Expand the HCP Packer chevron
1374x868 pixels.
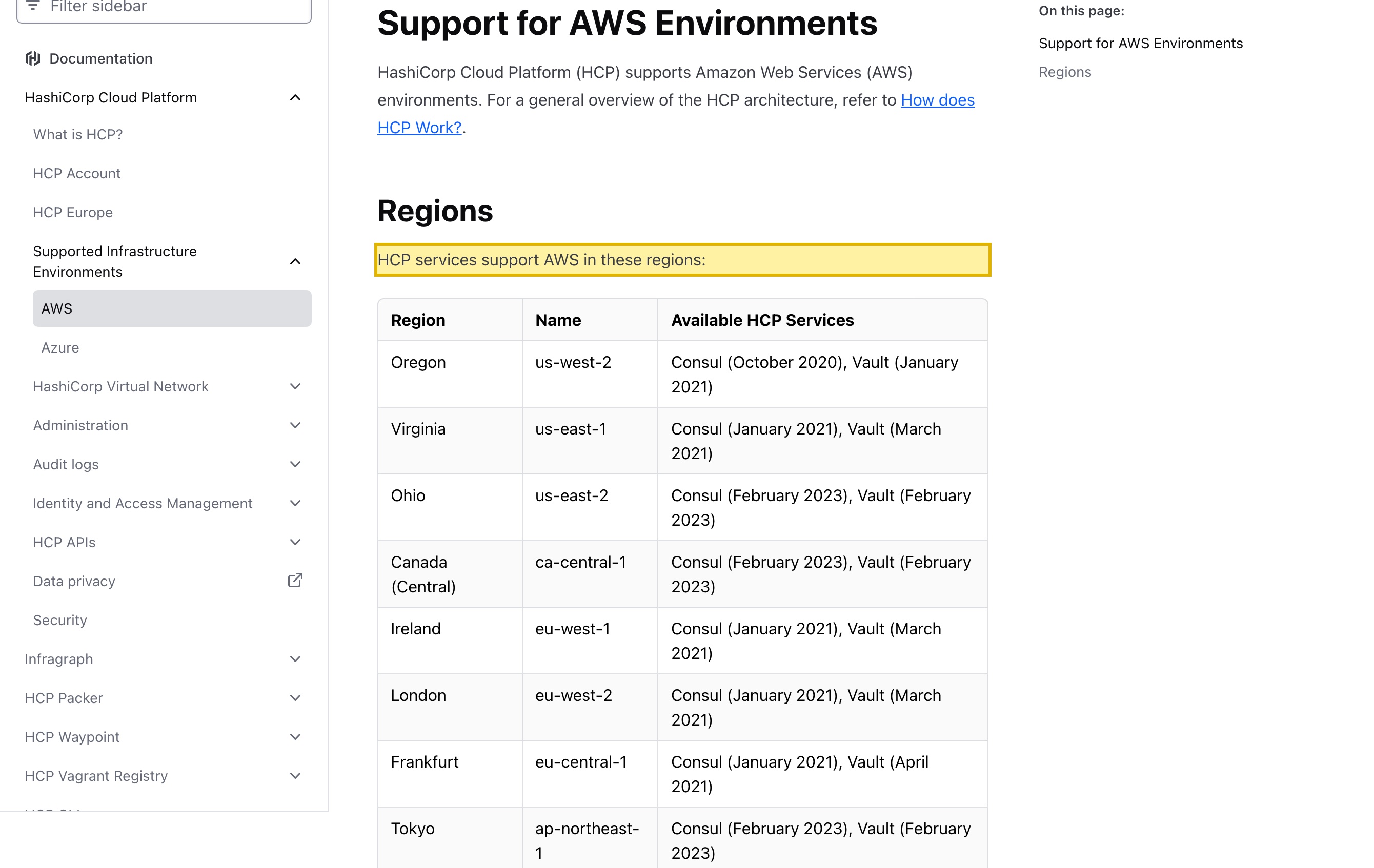click(x=295, y=698)
